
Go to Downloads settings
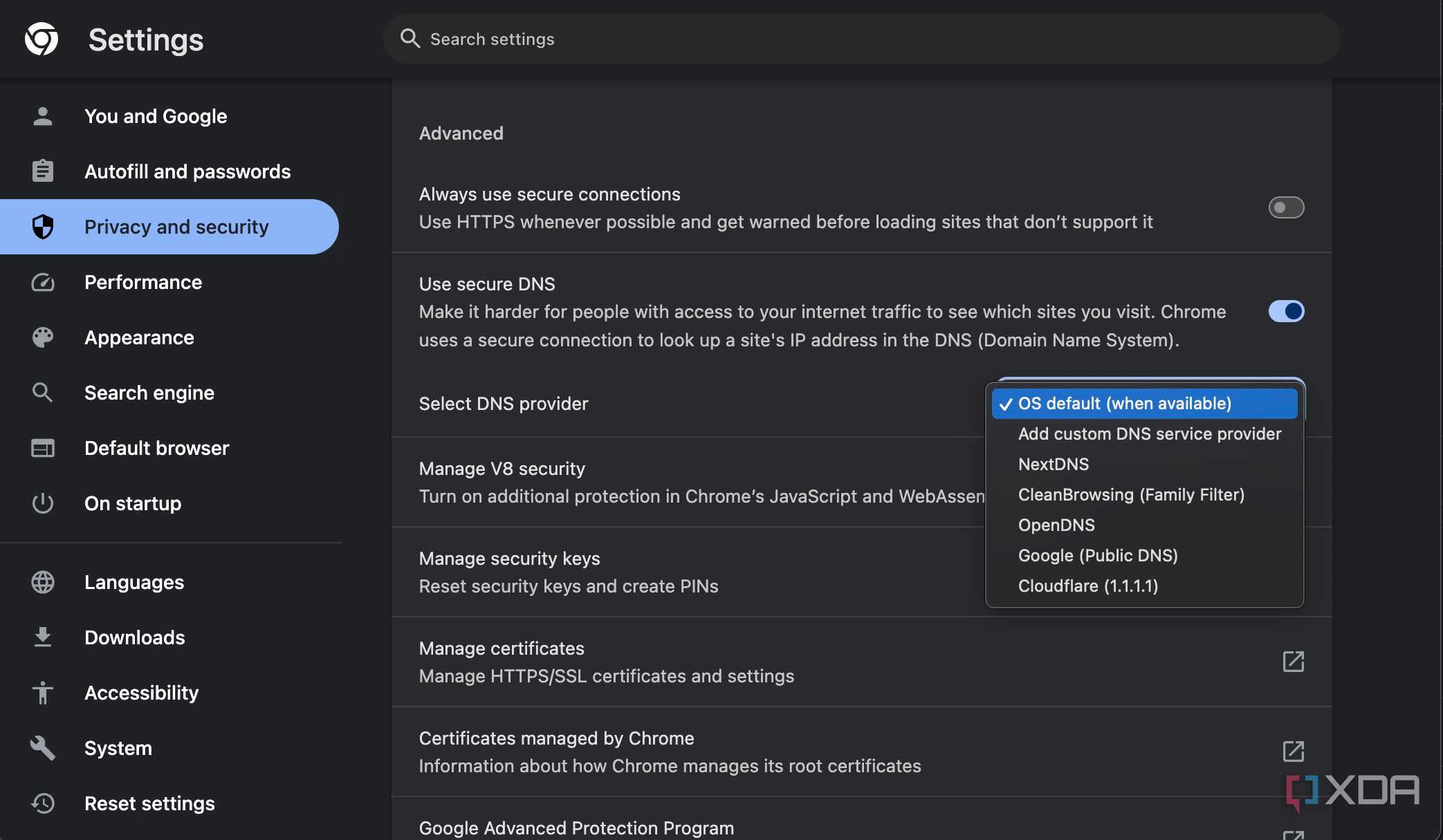(169, 637)
